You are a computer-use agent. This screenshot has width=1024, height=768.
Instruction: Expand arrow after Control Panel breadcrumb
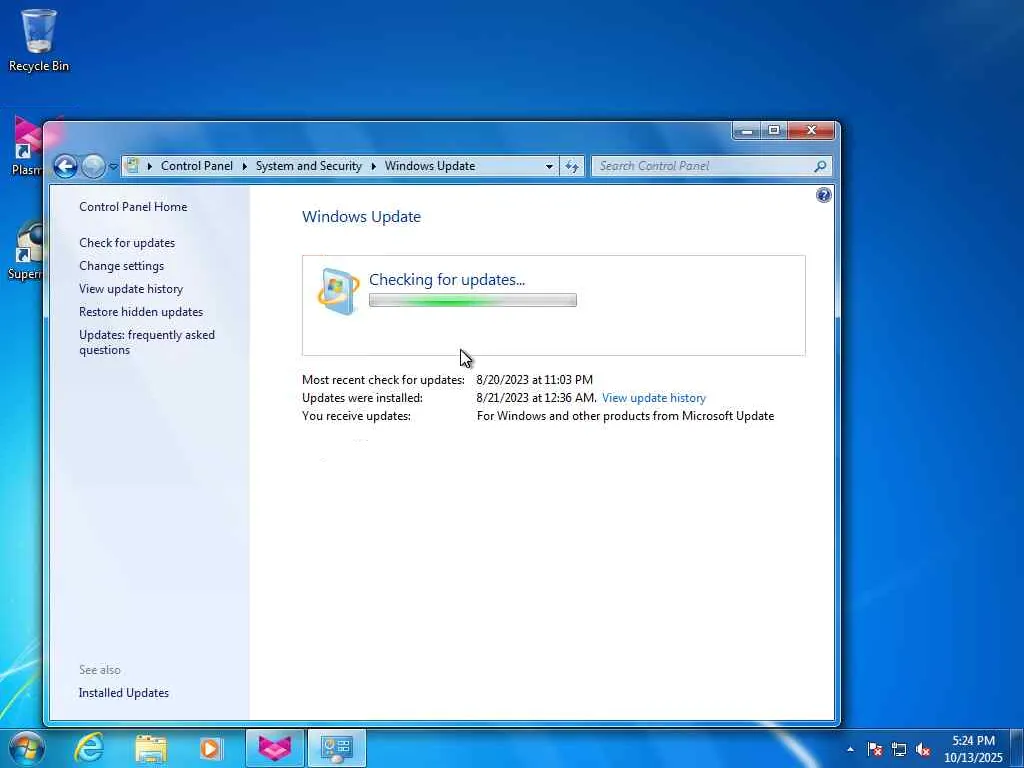244,166
